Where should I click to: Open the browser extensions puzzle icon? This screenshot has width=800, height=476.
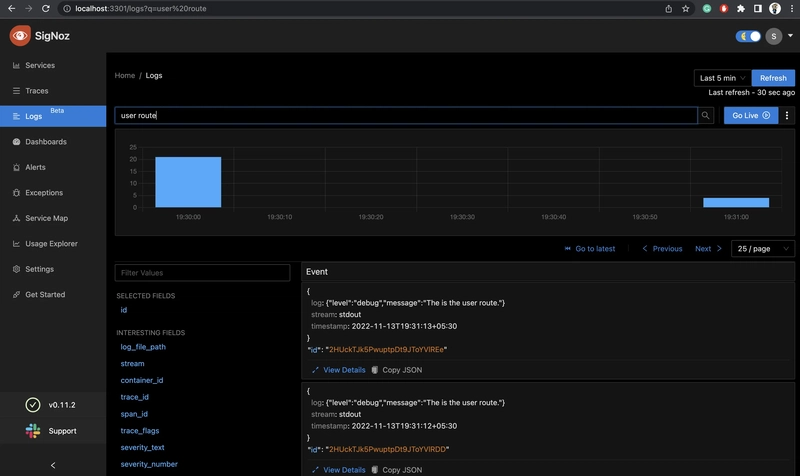741,9
